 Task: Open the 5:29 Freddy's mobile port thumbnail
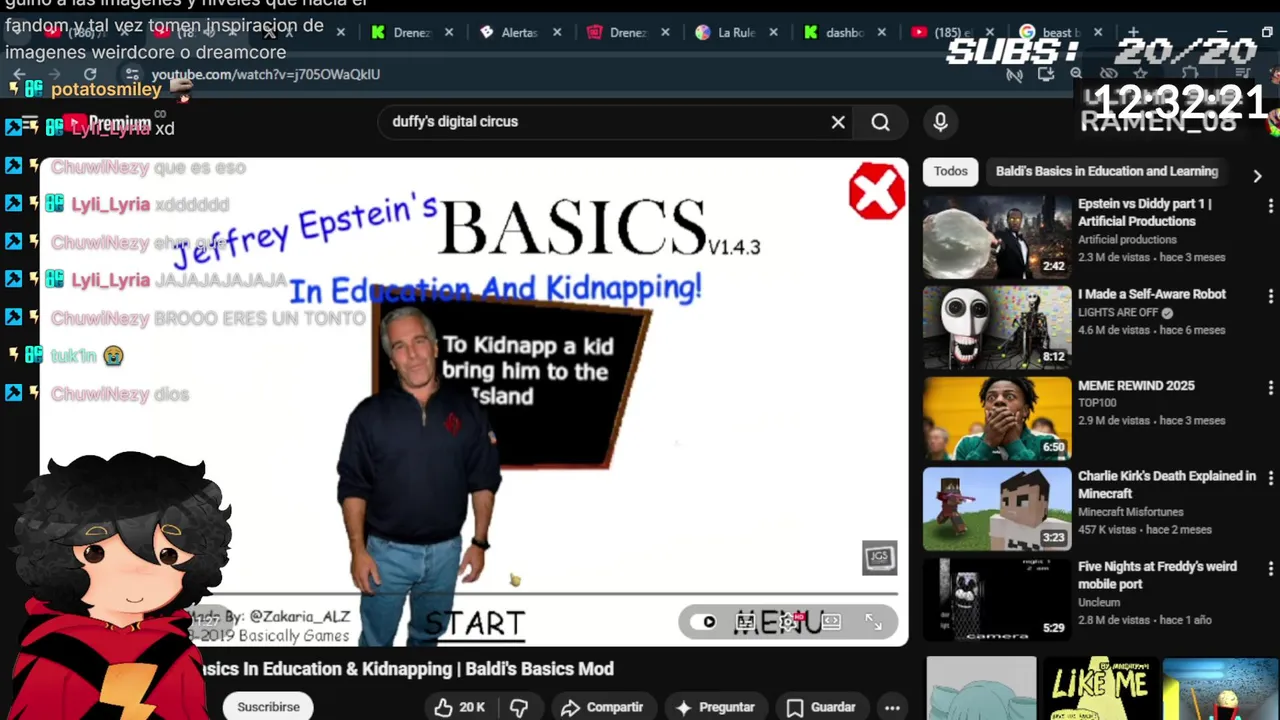click(x=996, y=600)
